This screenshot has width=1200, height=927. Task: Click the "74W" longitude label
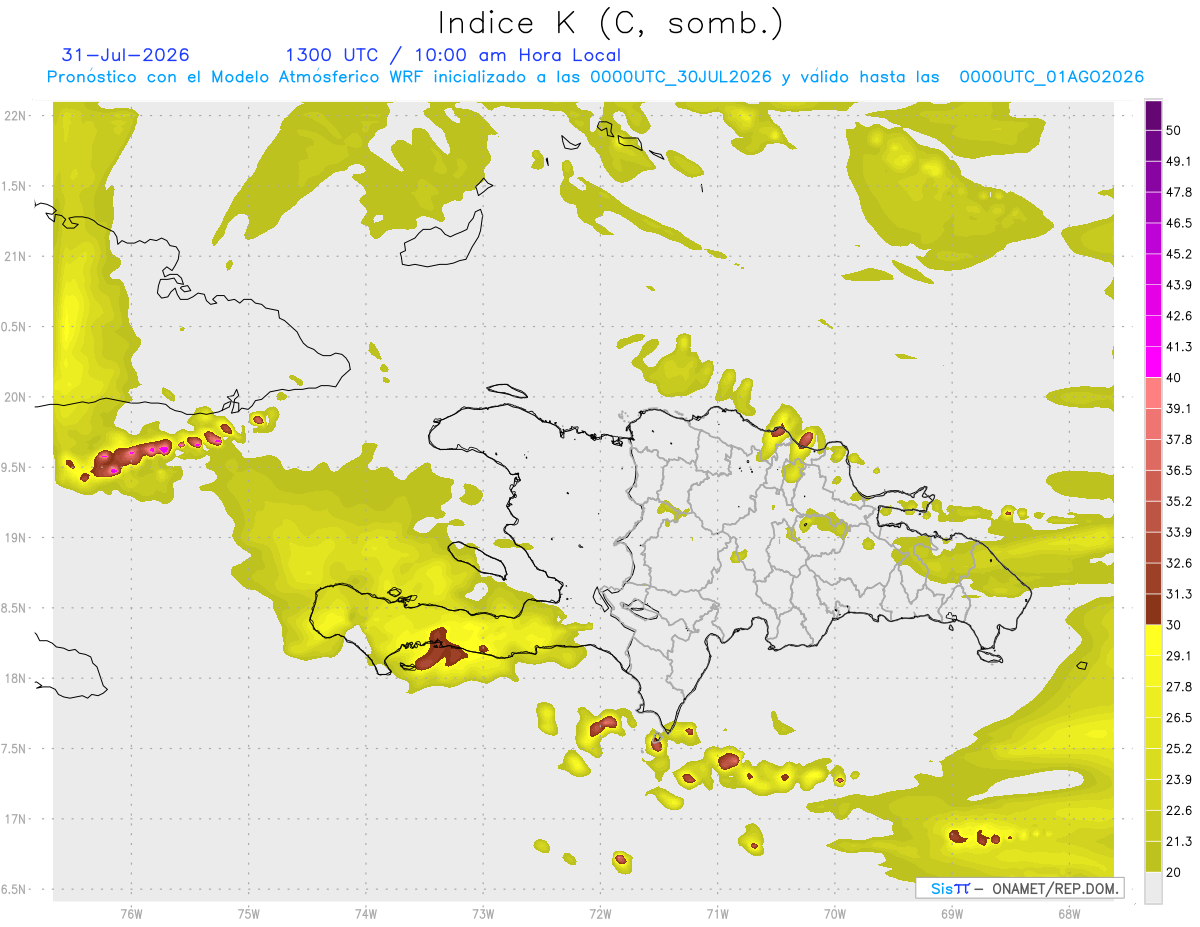coord(365,912)
